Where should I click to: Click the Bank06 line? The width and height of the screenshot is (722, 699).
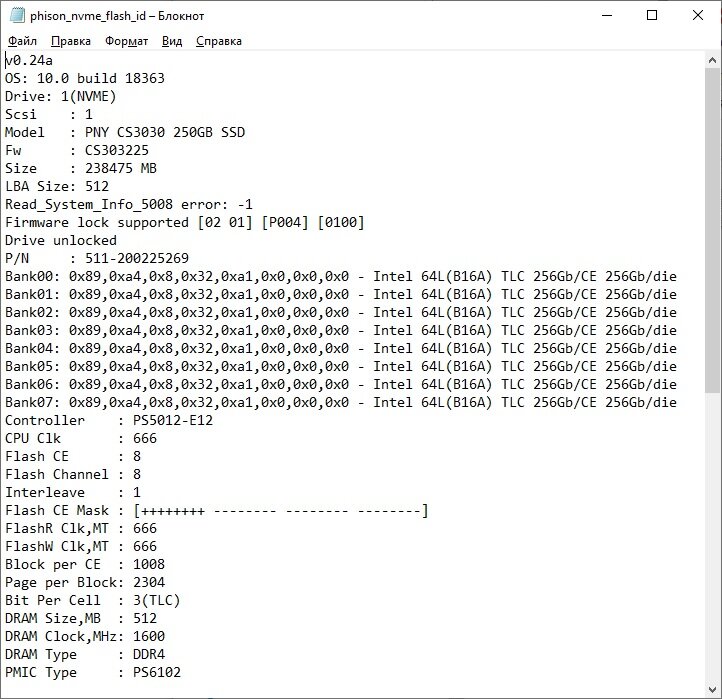(x=341, y=384)
